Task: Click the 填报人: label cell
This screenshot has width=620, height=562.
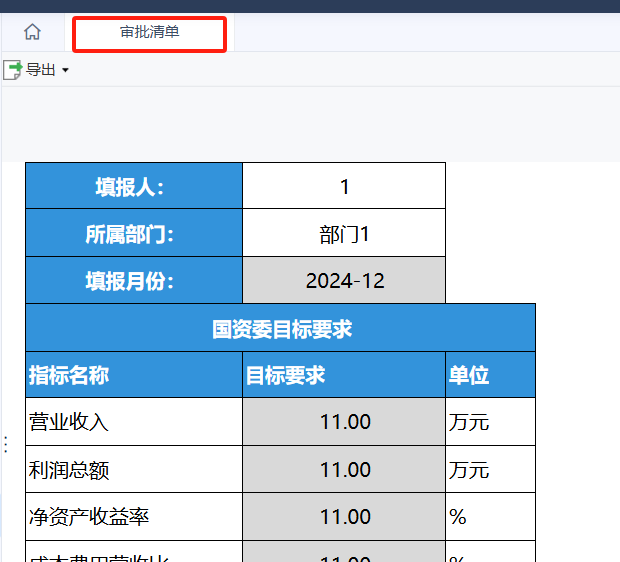Action: point(134,186)
